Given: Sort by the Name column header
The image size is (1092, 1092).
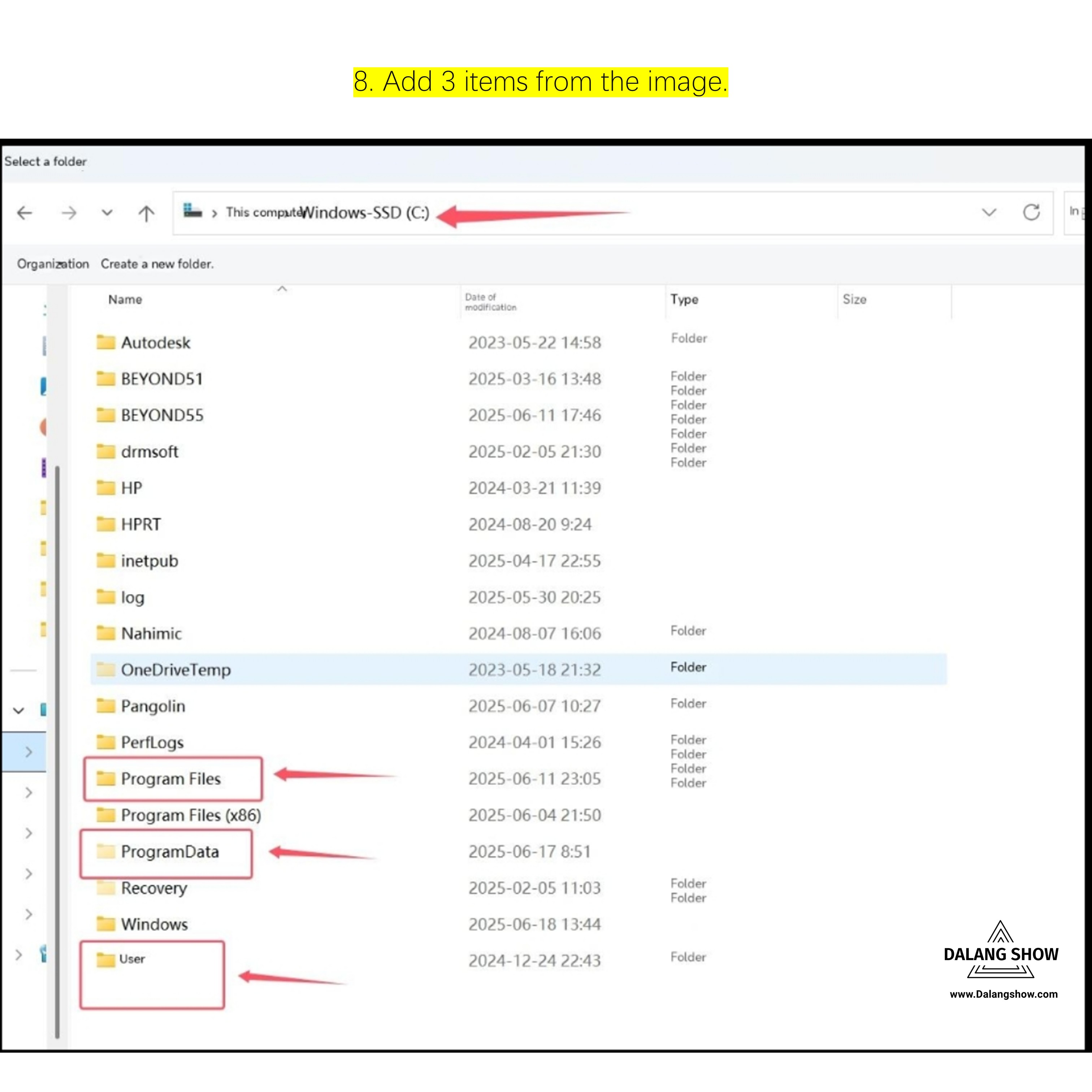Looking at the screenshot, I should click(125, 300).
